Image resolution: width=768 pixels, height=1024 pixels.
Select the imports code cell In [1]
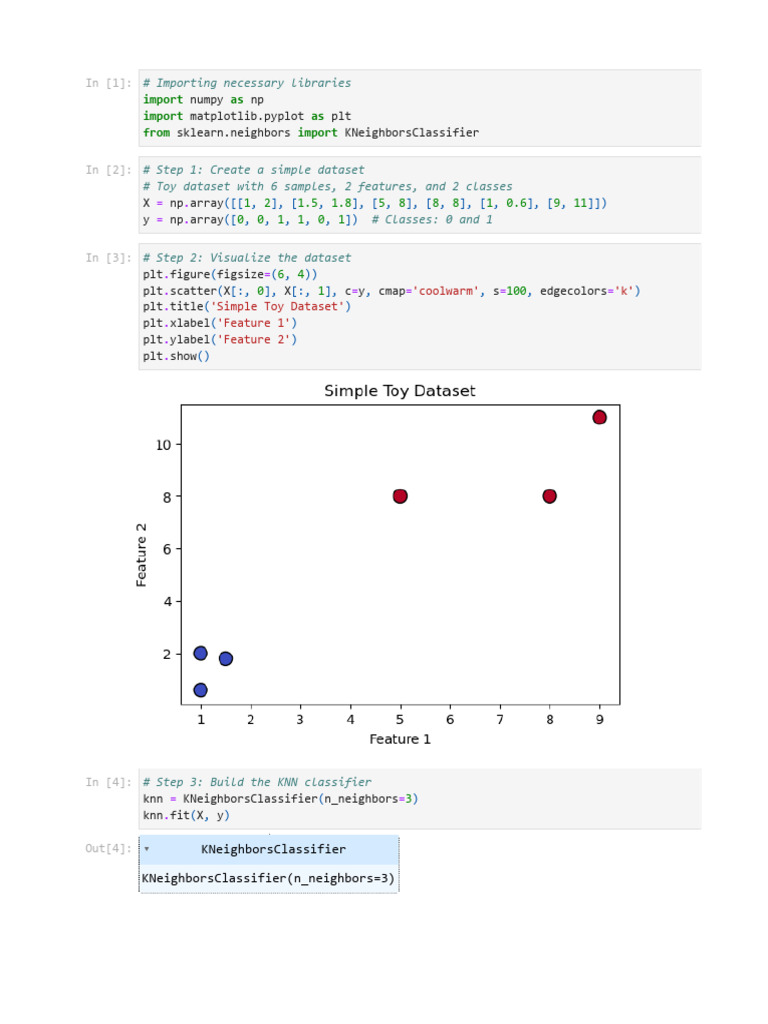pyautogui.click(x=420, y=108)
